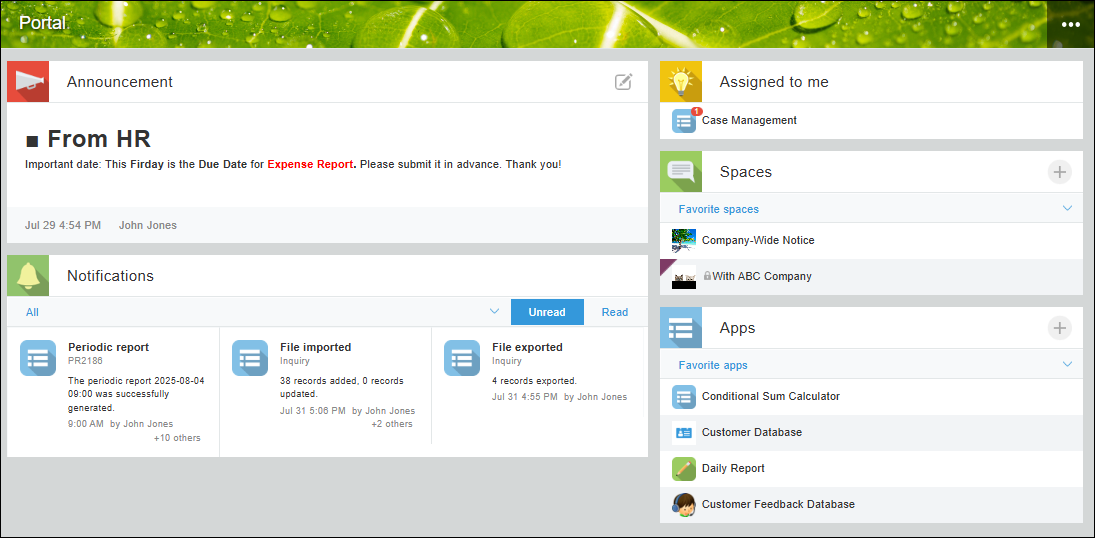The height and width of the screenshot is (538, 1095).
Task: Click the Daily Report pencil icon
Action: click(684, 469)
